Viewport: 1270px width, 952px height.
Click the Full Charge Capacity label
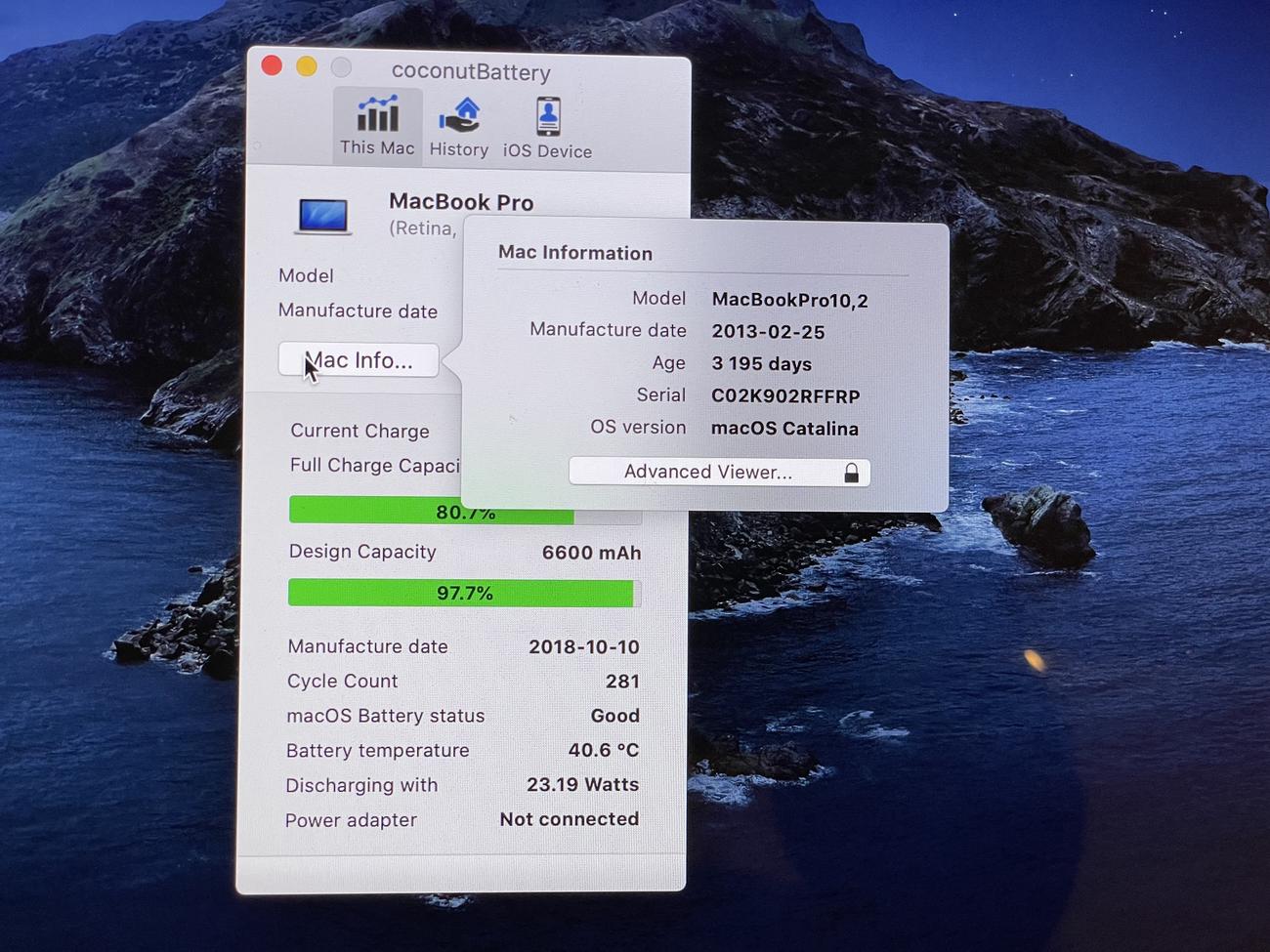pyautogui.click(x=375, y=466)
